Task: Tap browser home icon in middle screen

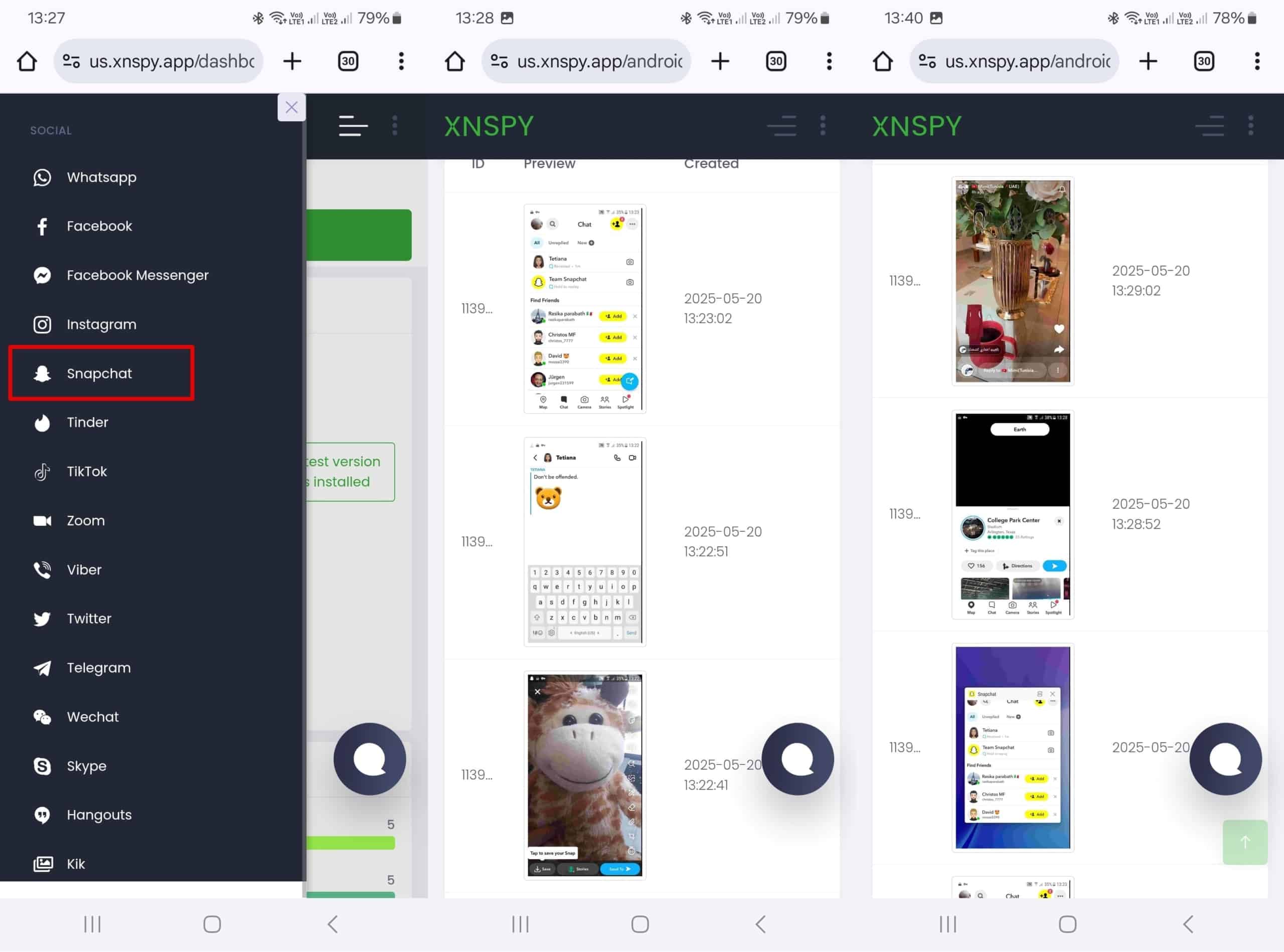Action: [x=454, y=61]
